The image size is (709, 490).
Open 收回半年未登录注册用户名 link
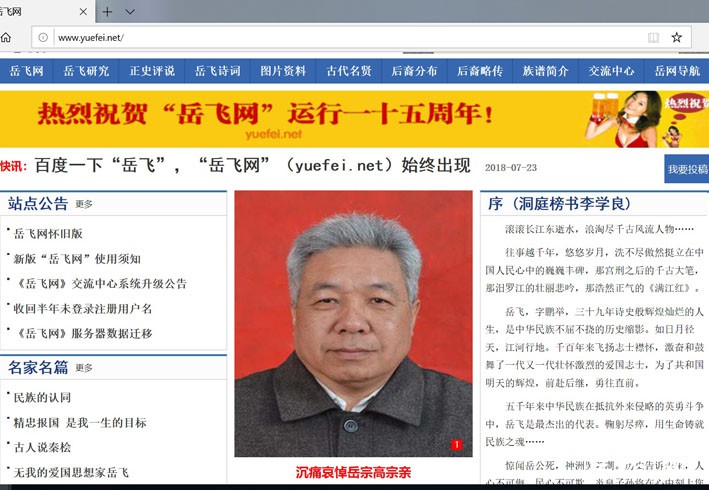click(x=83, y=309)
